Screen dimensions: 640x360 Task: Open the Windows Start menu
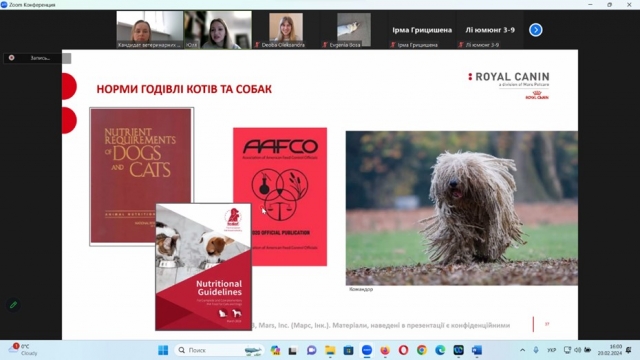point(163,350)
